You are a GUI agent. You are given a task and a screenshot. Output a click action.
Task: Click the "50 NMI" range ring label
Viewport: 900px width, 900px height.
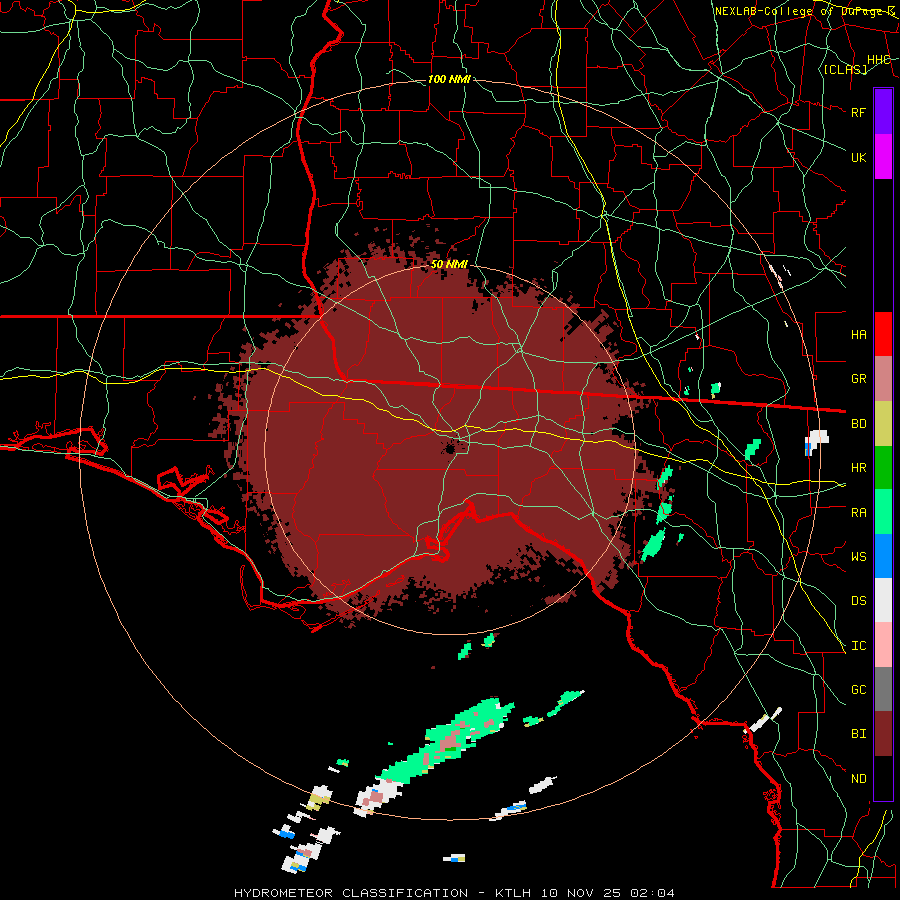pos(449,265)
